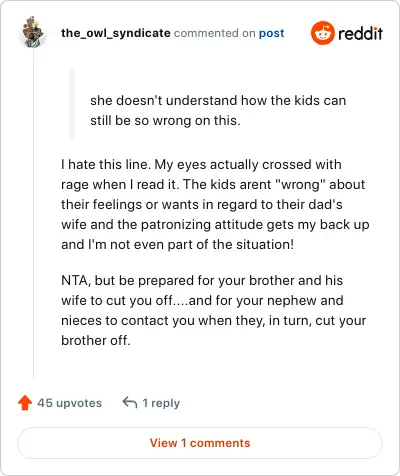Select the "45 upvotes" count

pyautogui.click(x=69, y=403)
